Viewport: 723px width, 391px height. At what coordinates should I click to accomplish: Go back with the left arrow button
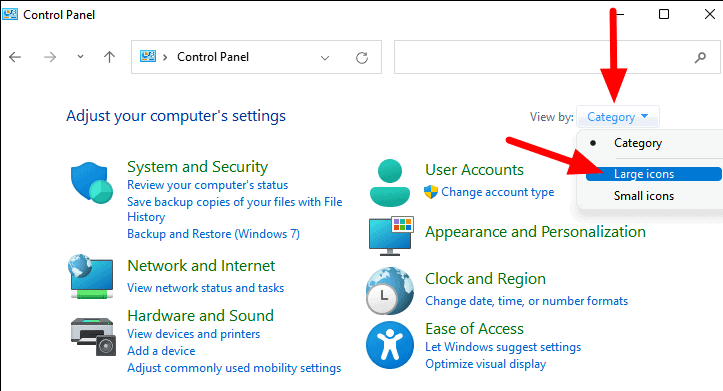15,57
